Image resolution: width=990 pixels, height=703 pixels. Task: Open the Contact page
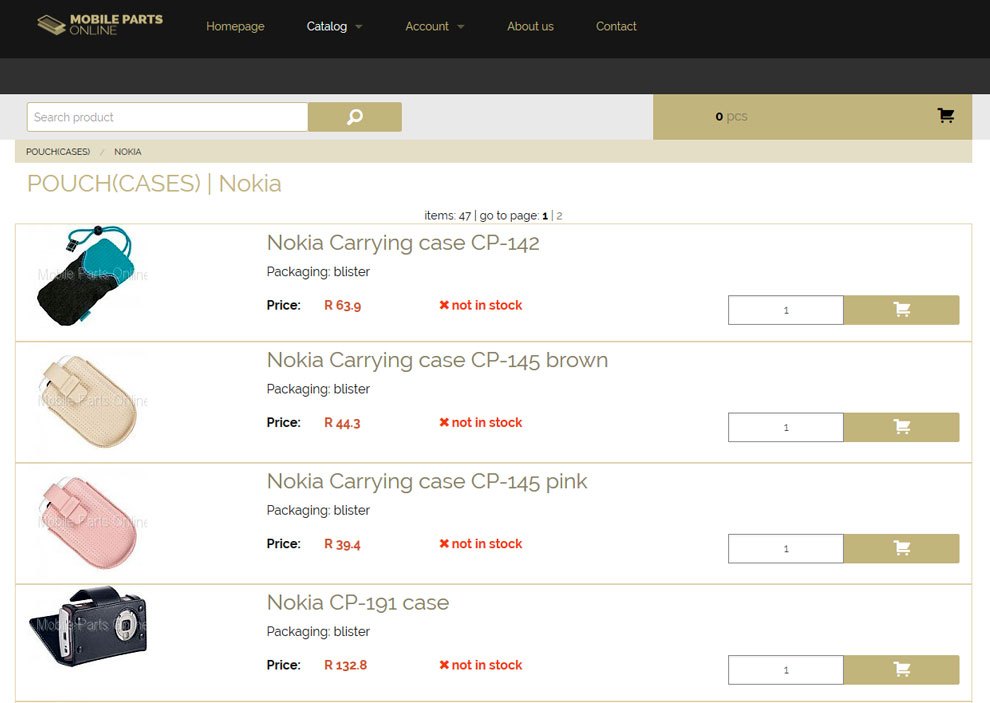(x=616, y=26)
